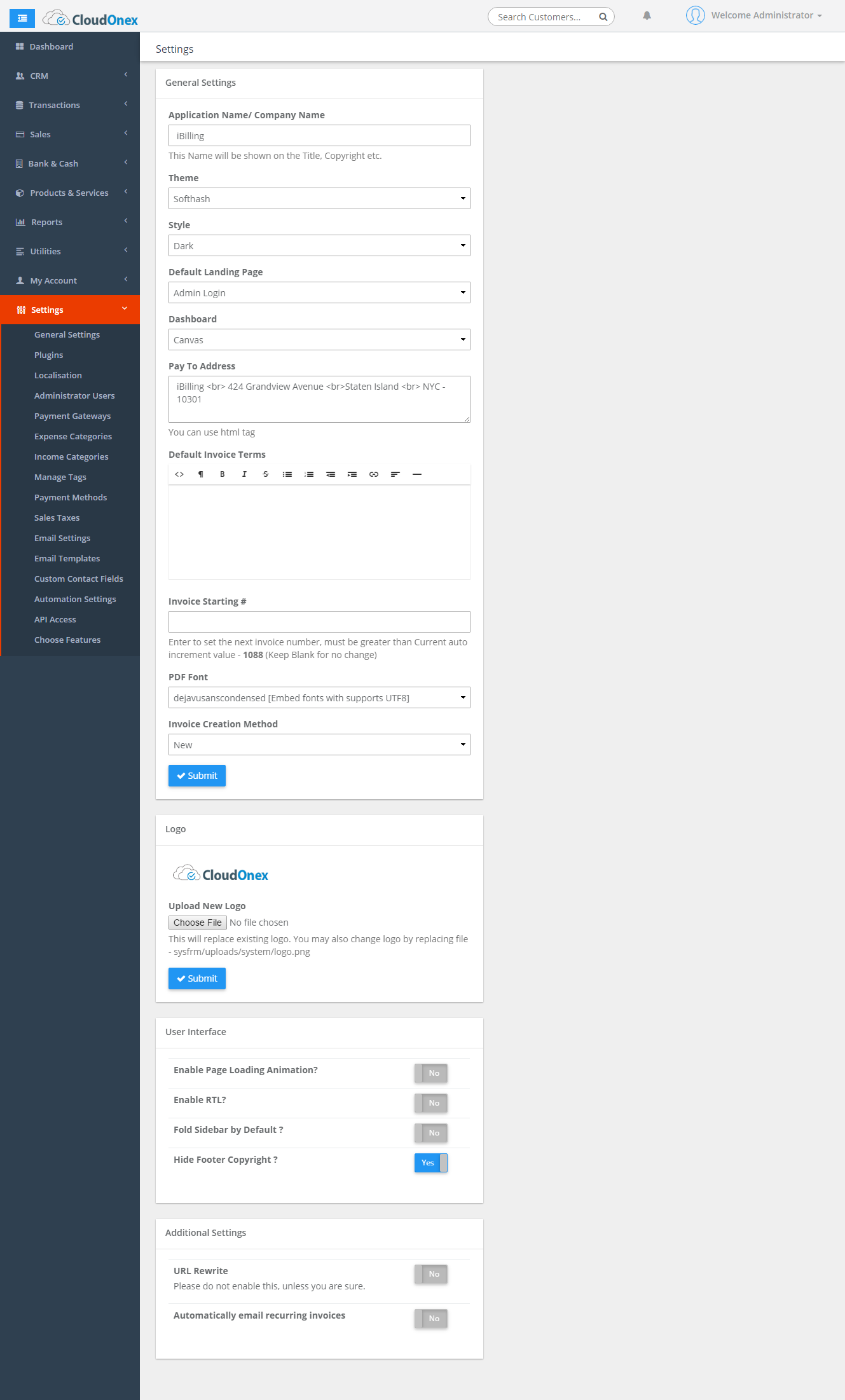This screenshot has height=1400, width=845.
Task: Click the CloudOnex logo preview image
Action: point(220,874)
